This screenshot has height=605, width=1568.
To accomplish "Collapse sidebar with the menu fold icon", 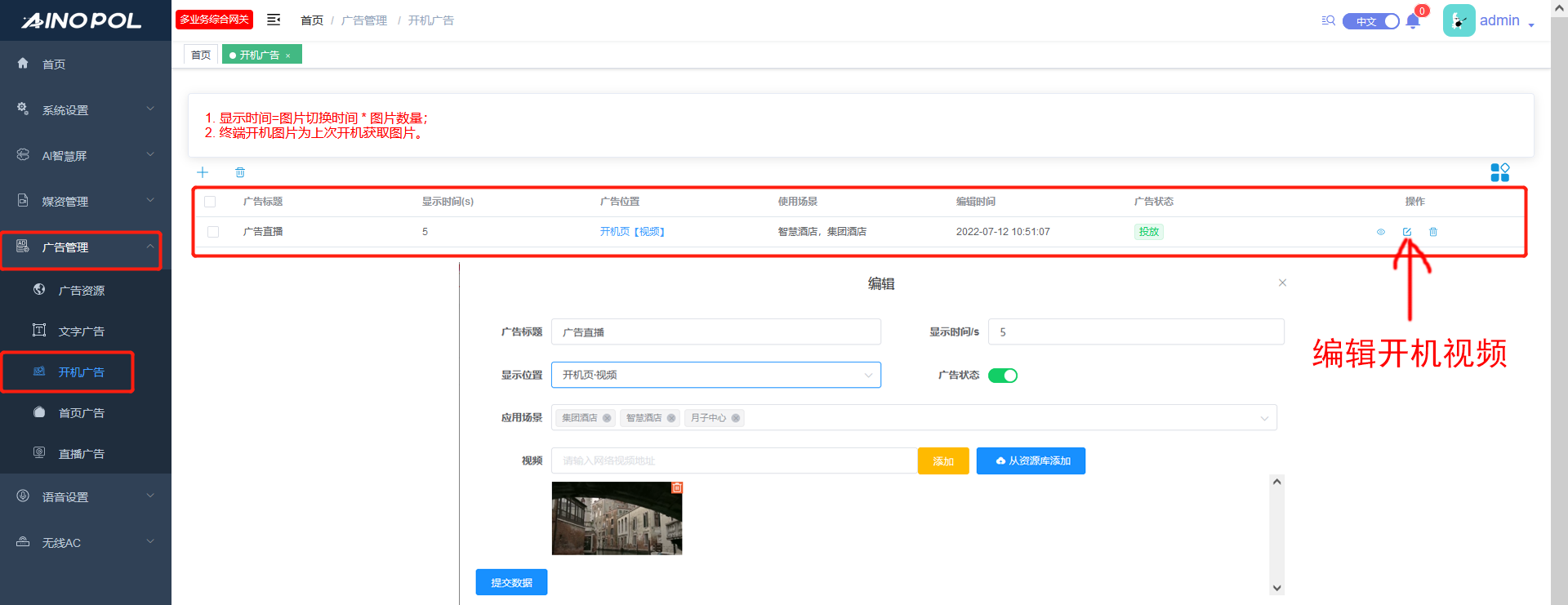I will coord(274,20).
